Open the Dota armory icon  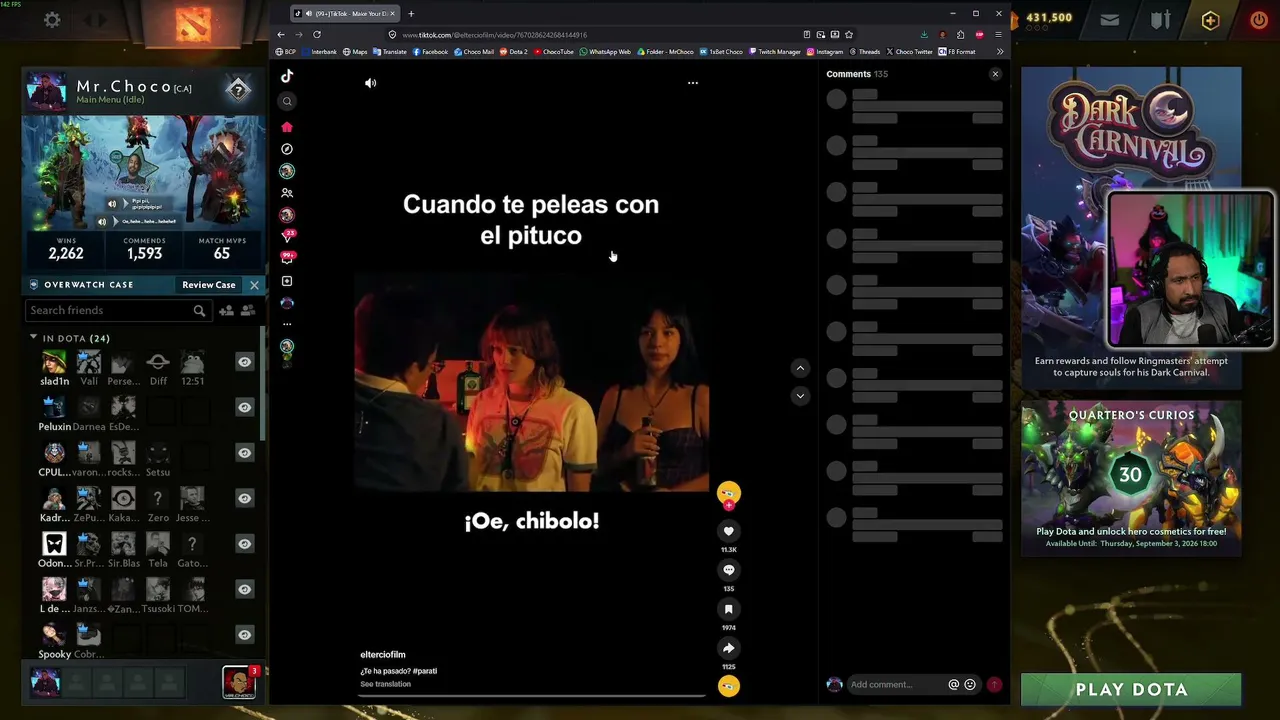pyautogui.click(x=1160, y=20)
